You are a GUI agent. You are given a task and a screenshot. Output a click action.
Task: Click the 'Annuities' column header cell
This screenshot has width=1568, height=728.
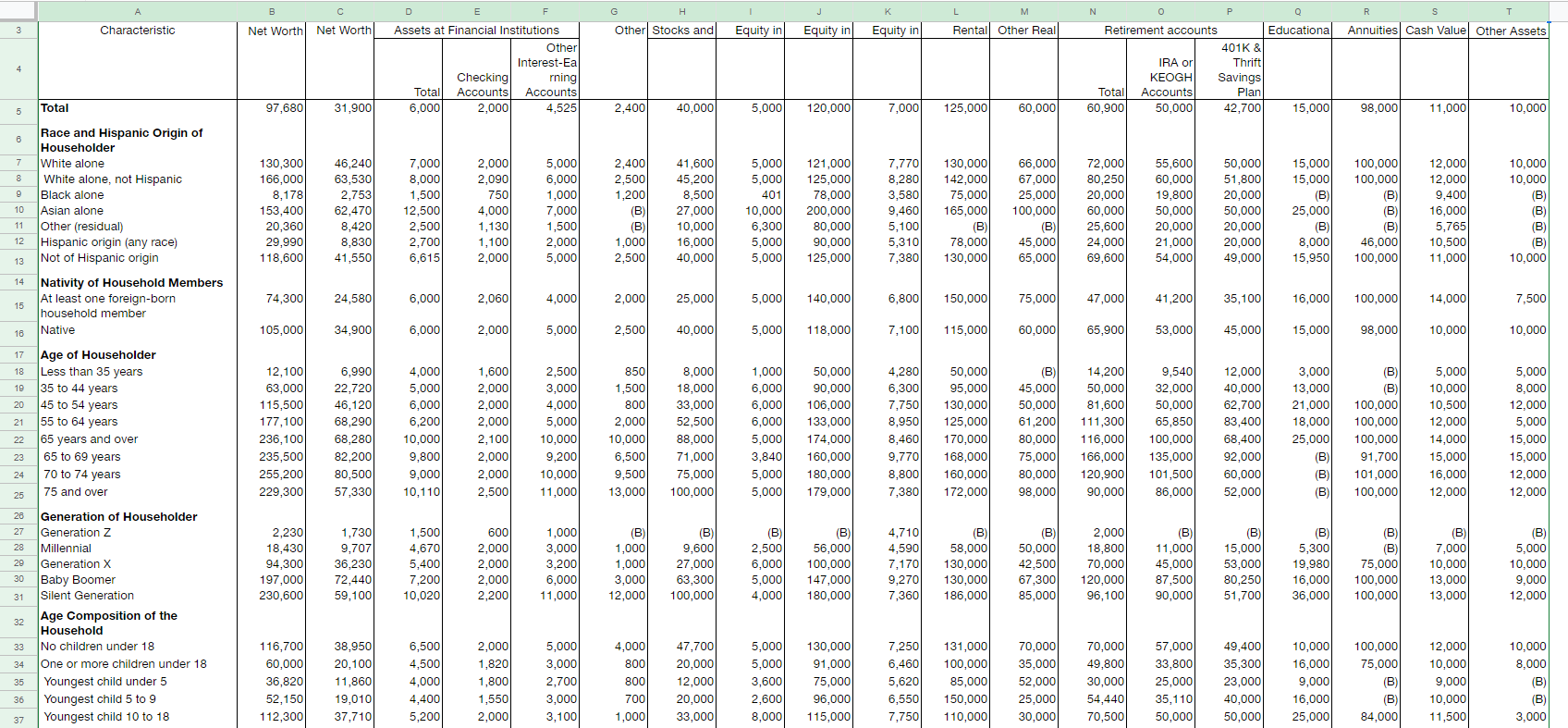click(1366, 31)
